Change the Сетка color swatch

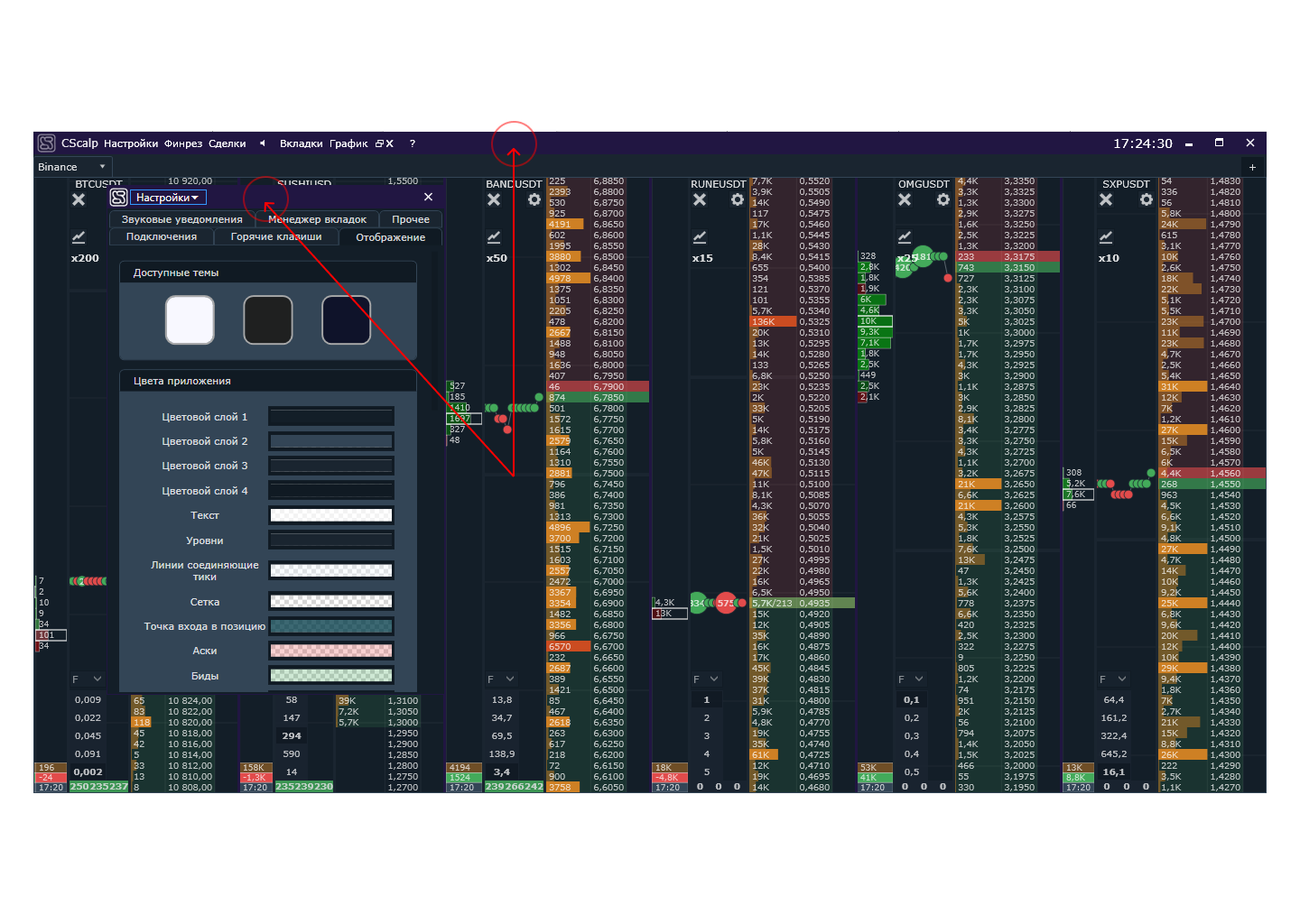pos(331,602)
